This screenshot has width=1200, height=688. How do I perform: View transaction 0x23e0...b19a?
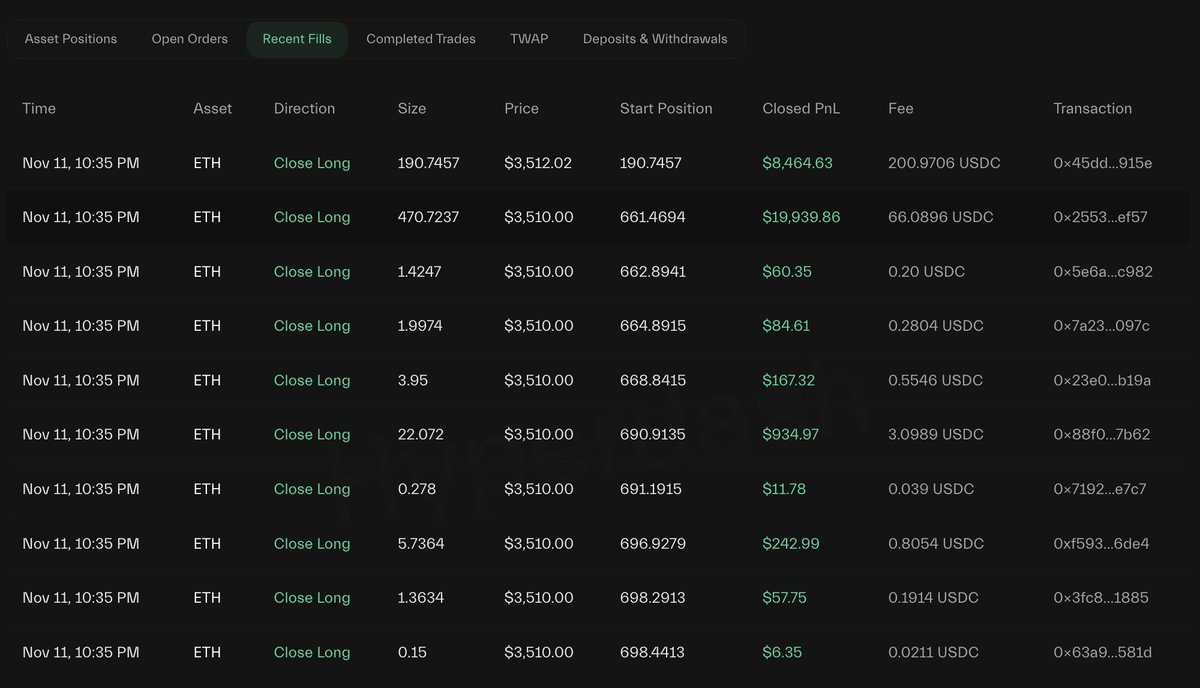[x=1102, y=381]
